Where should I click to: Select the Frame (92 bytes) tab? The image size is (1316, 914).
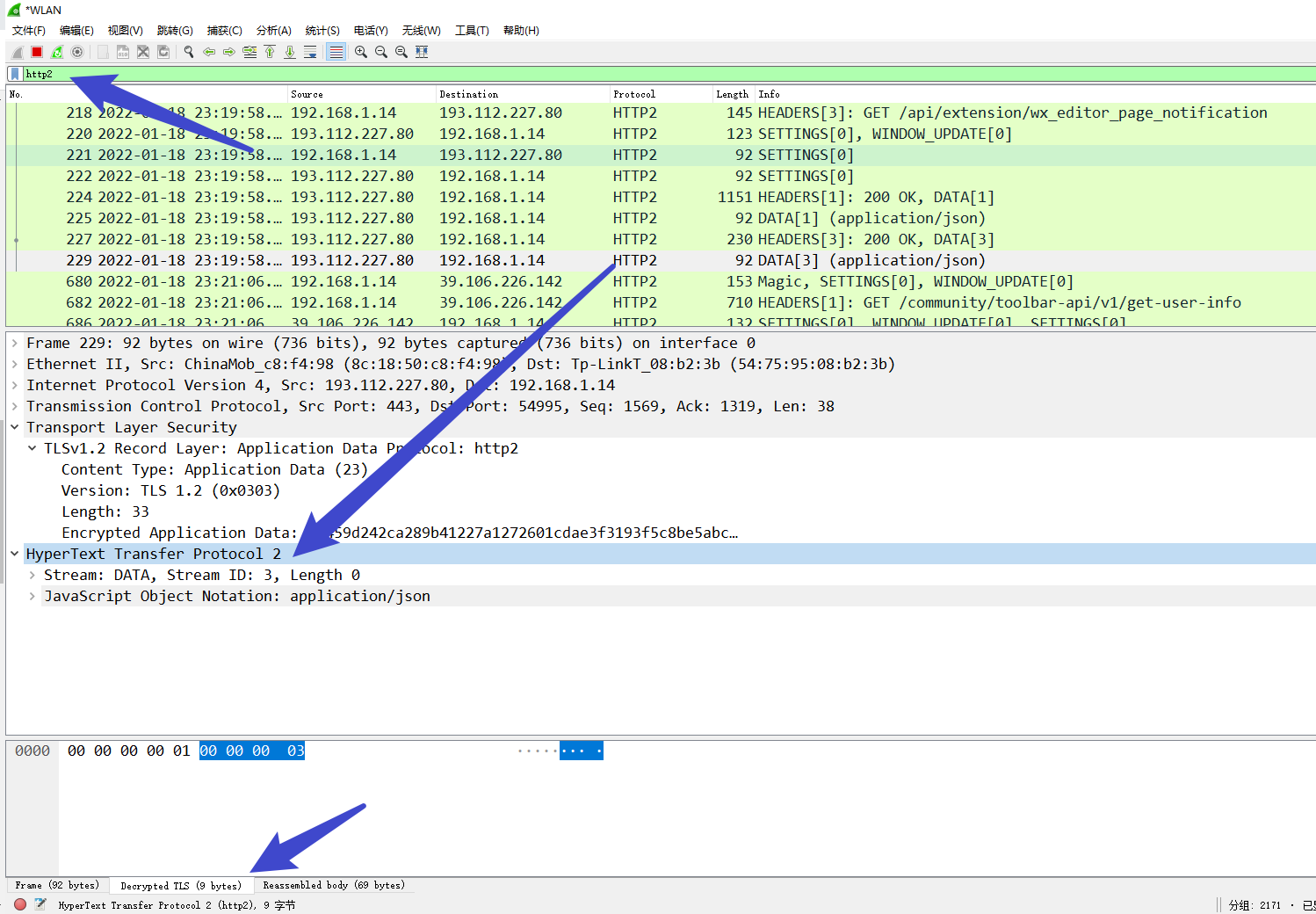56,885
